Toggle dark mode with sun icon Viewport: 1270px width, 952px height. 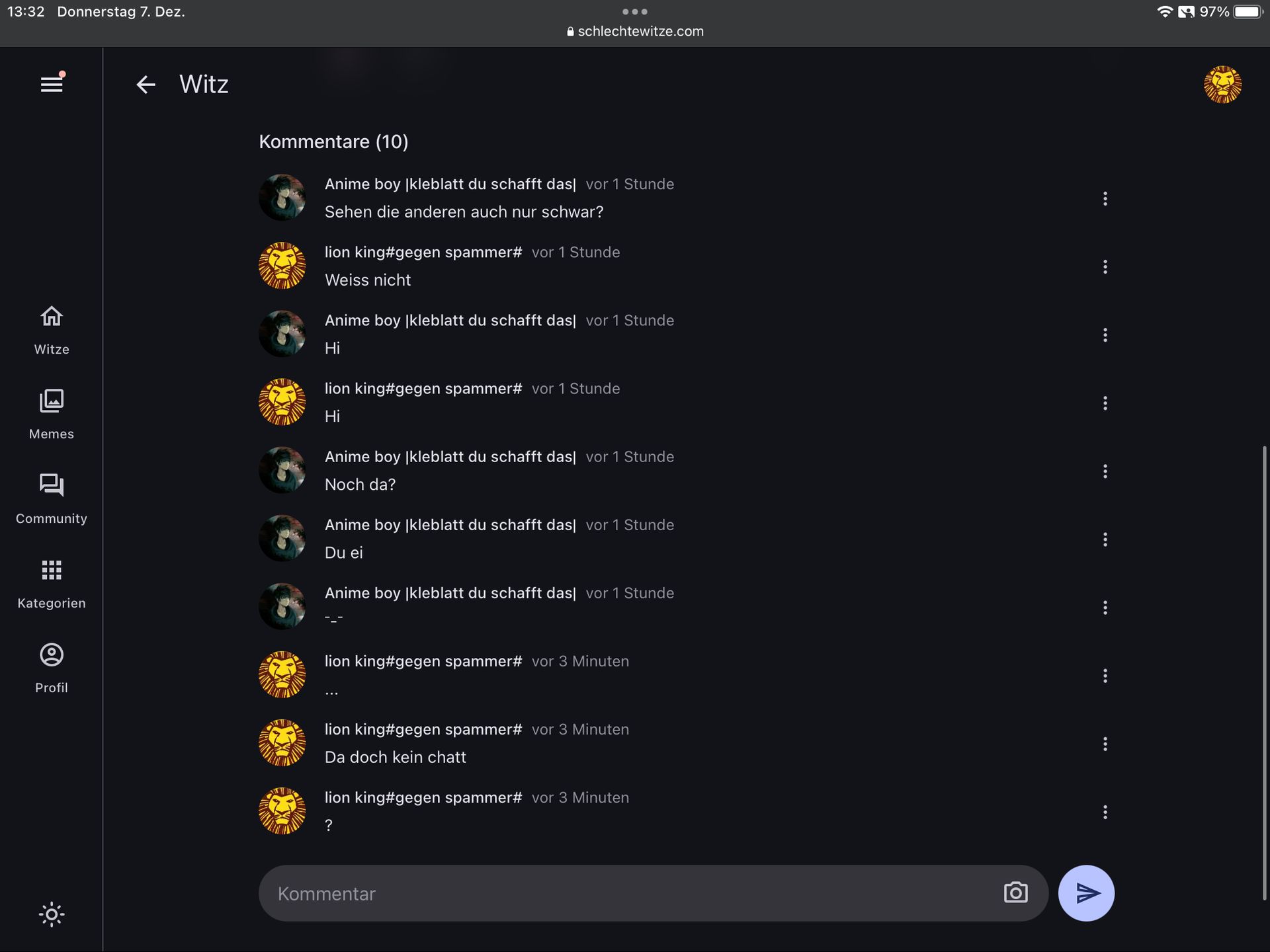click(x=51, y=913)
